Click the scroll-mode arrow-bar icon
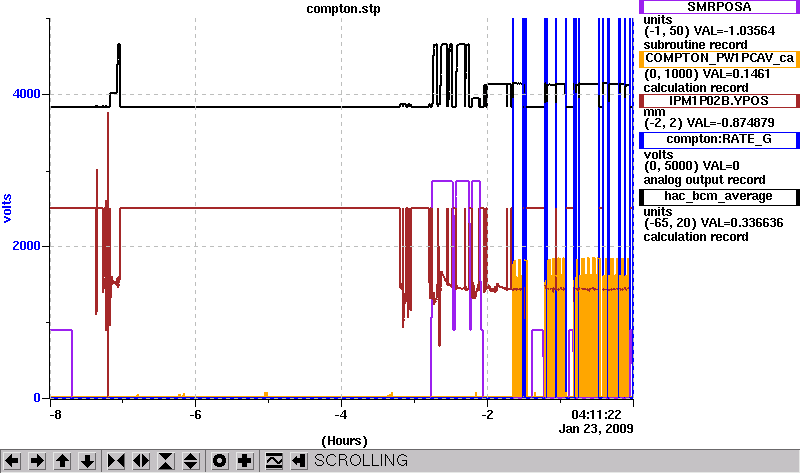The image size is (800, 473). [299, 461]
